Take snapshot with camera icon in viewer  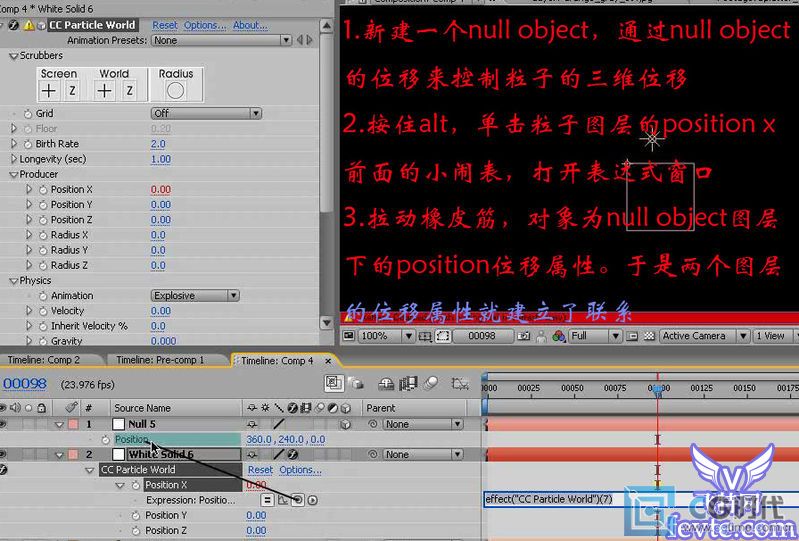pyautogui.click(x=523, y=336)
